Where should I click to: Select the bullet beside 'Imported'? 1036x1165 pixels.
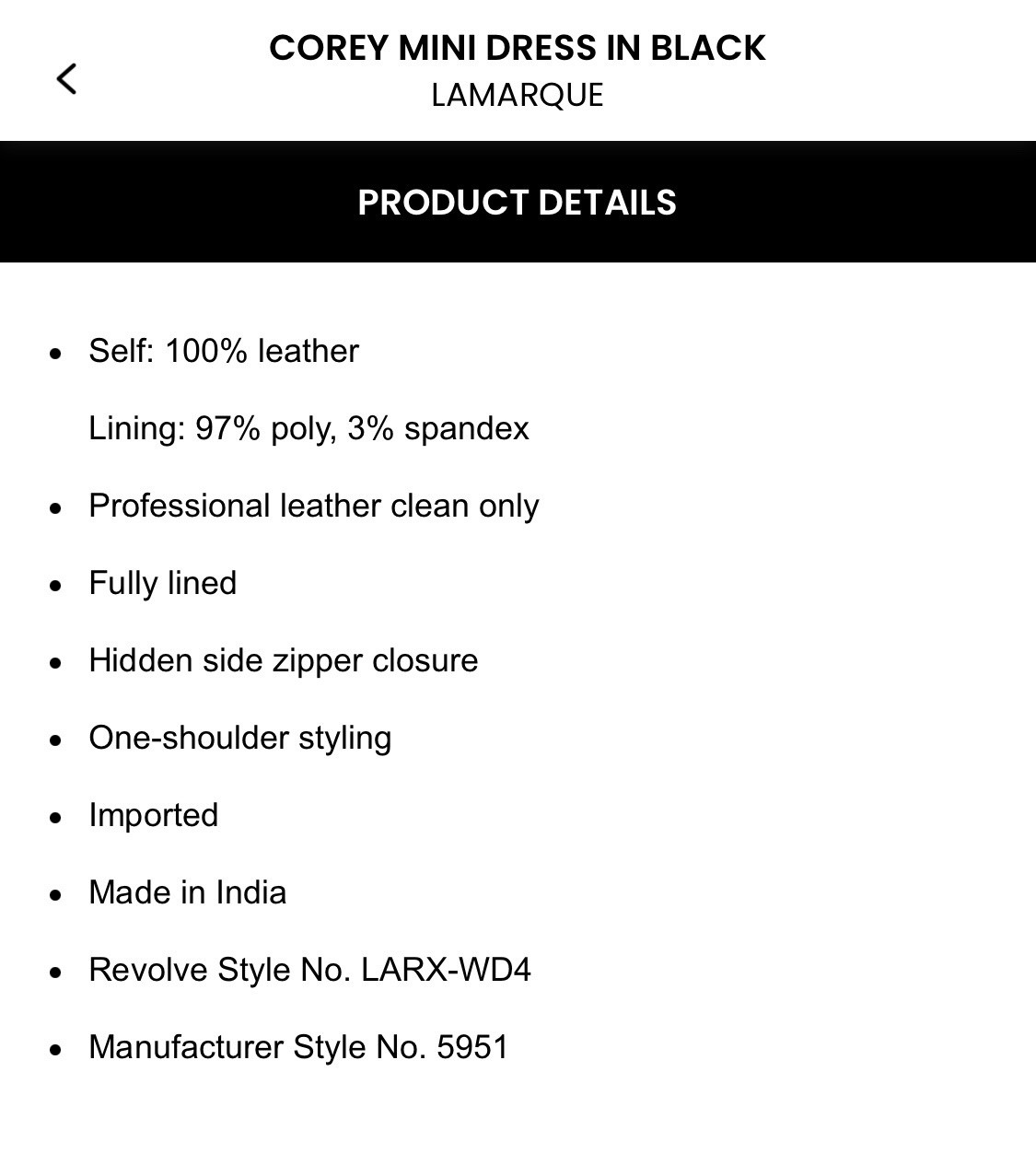pyautogui.click(x=56, y=817)
